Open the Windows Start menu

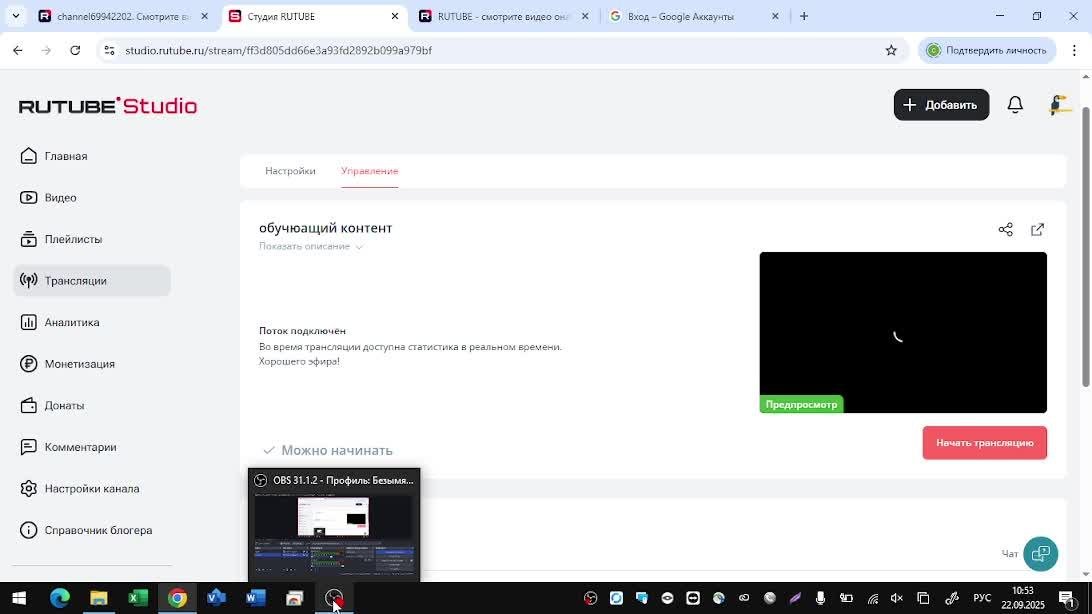pos(19,598)
